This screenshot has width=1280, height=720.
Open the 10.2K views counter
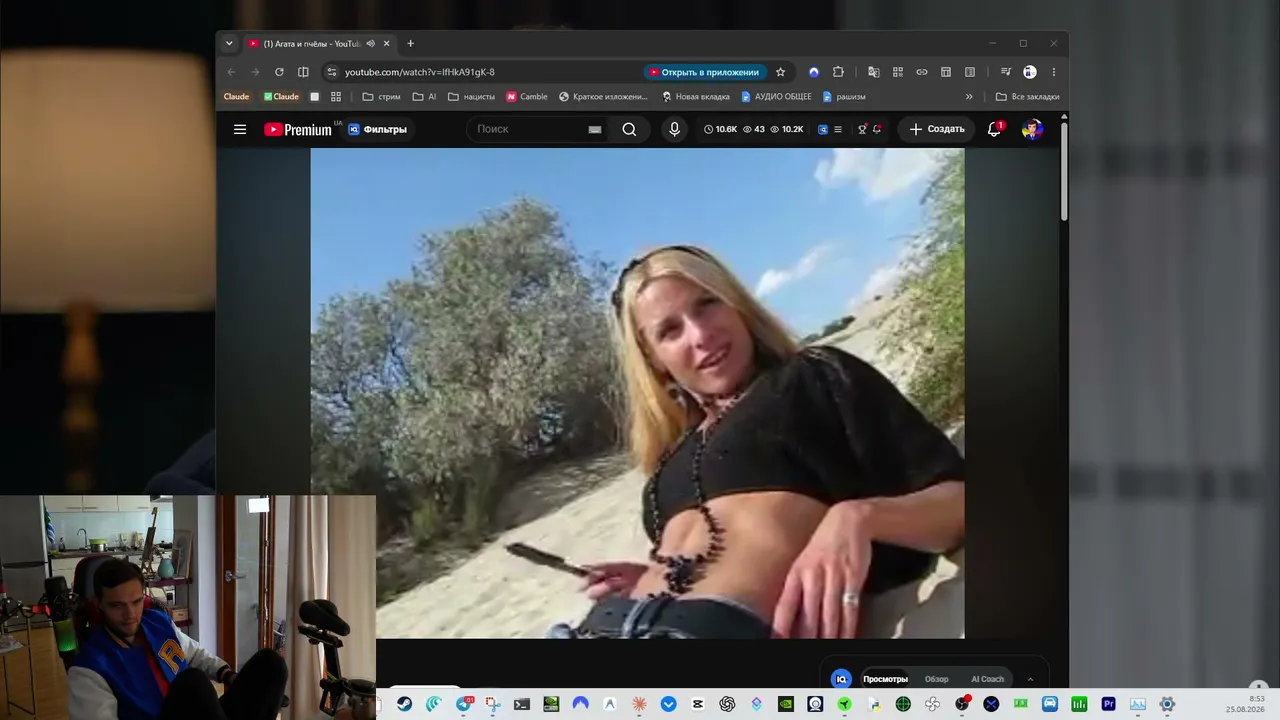pos(787,129)
